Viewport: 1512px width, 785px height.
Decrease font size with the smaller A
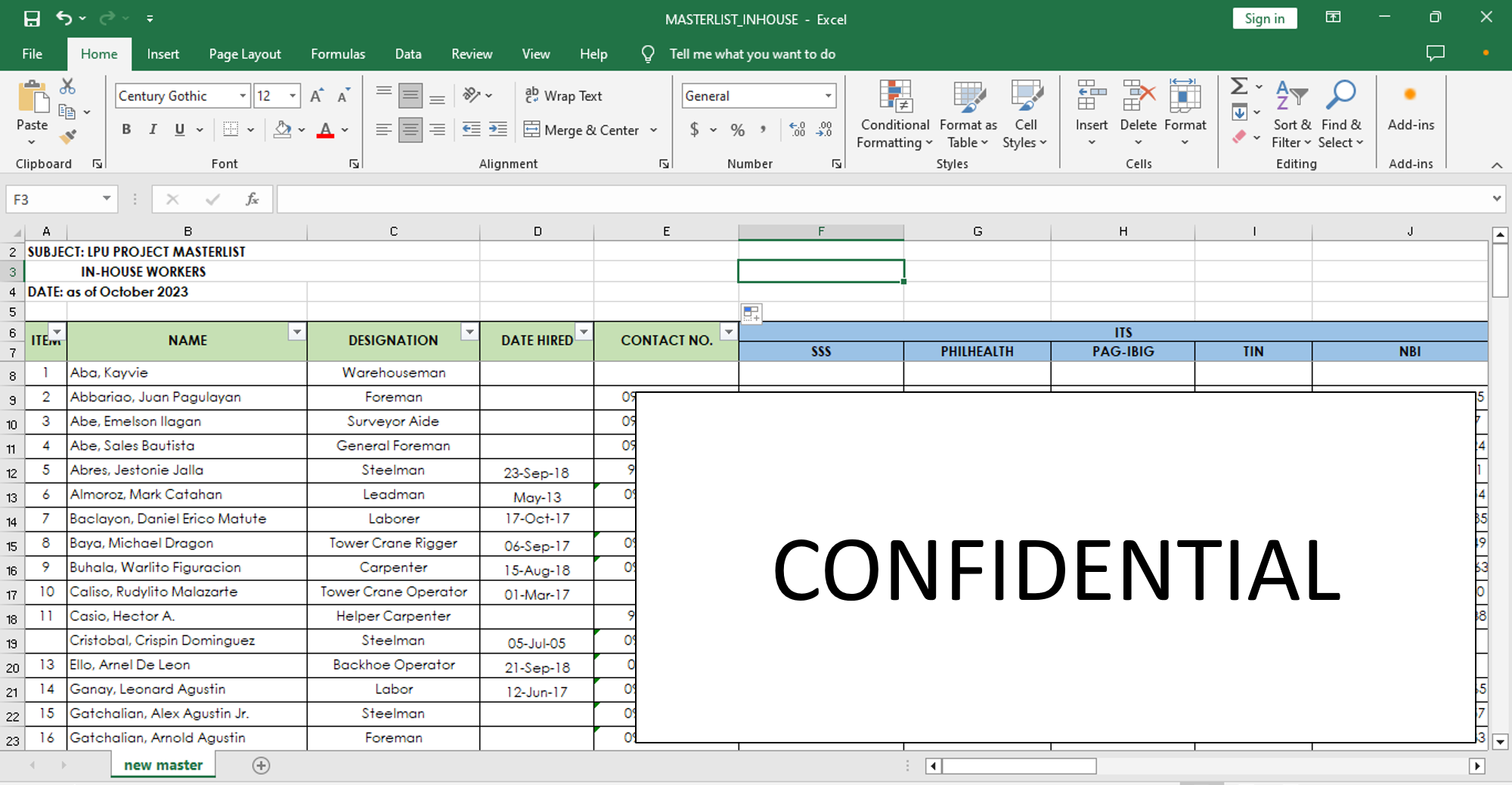(343, 96)
